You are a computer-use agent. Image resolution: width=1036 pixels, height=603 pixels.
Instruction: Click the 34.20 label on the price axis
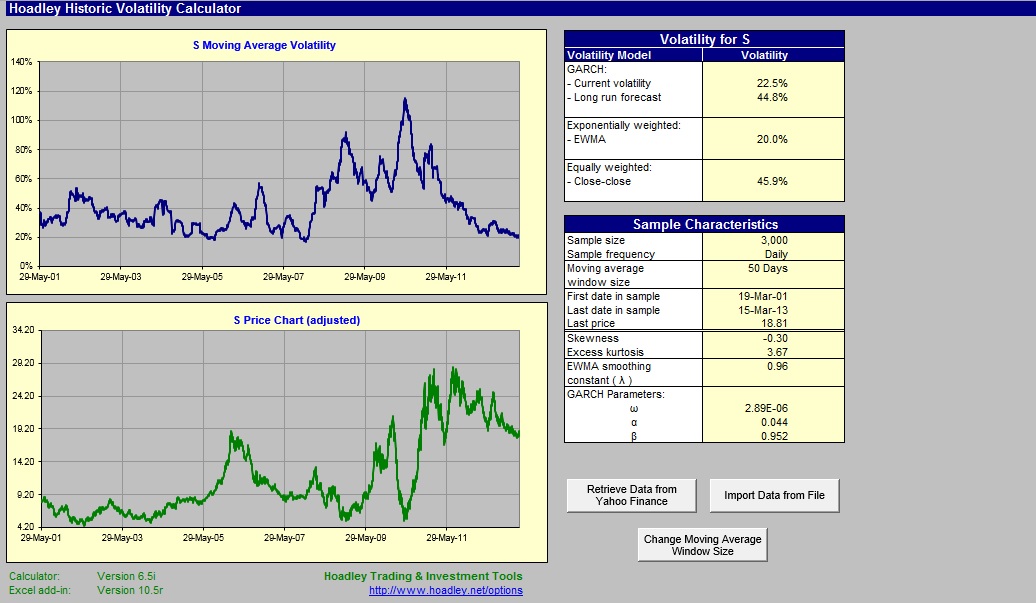(x=23, y=330)
